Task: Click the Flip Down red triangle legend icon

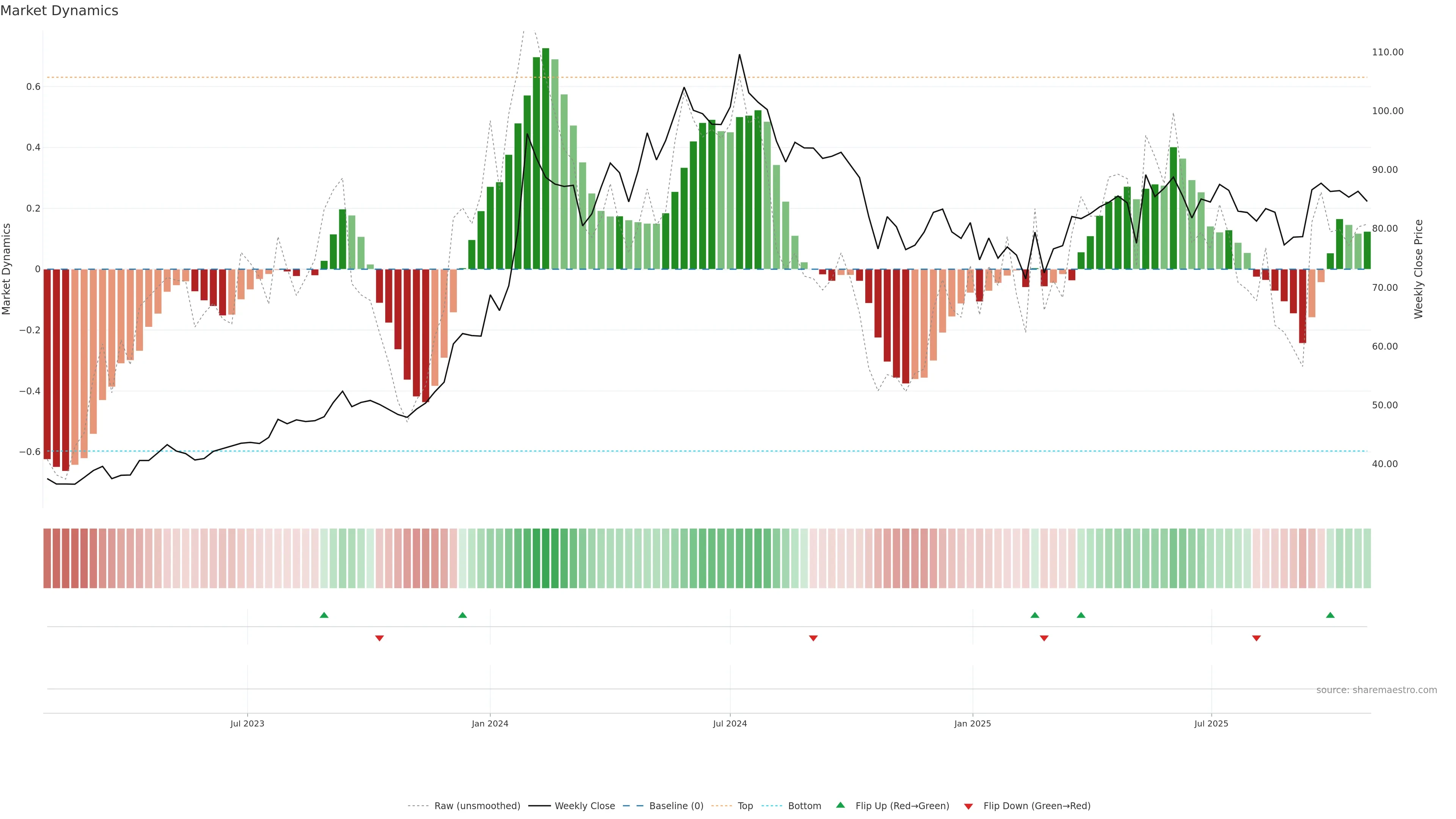Action: (x=968, y=806)
